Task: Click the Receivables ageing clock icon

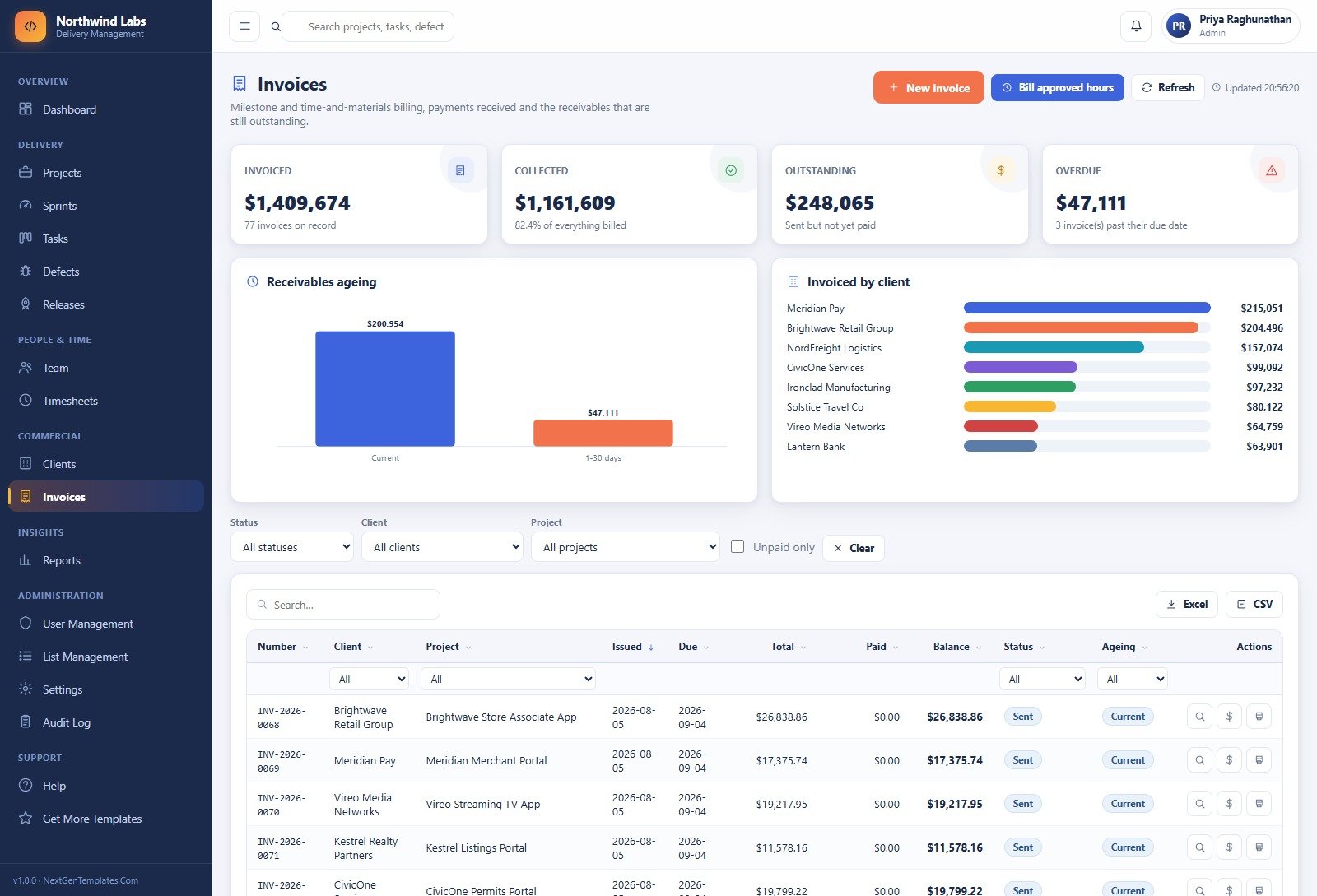Action: tap(253, 281)
